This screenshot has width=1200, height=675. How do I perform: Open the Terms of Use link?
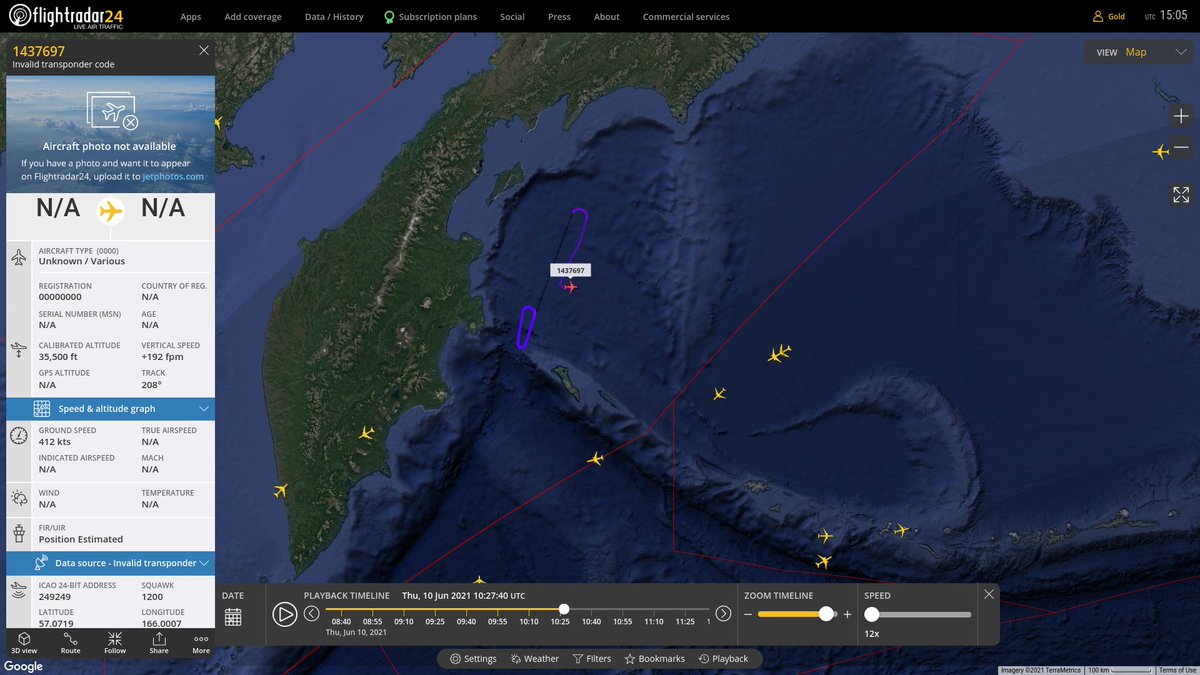(x=1177, y=670)
